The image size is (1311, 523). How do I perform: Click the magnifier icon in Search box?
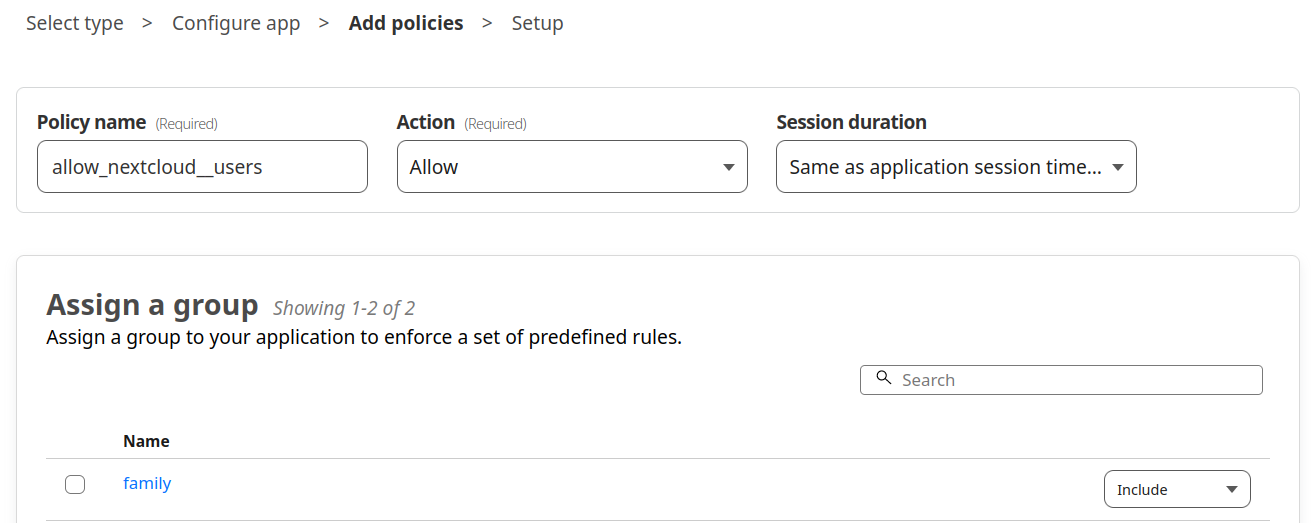pyautogui.click(x=883, y=378)
